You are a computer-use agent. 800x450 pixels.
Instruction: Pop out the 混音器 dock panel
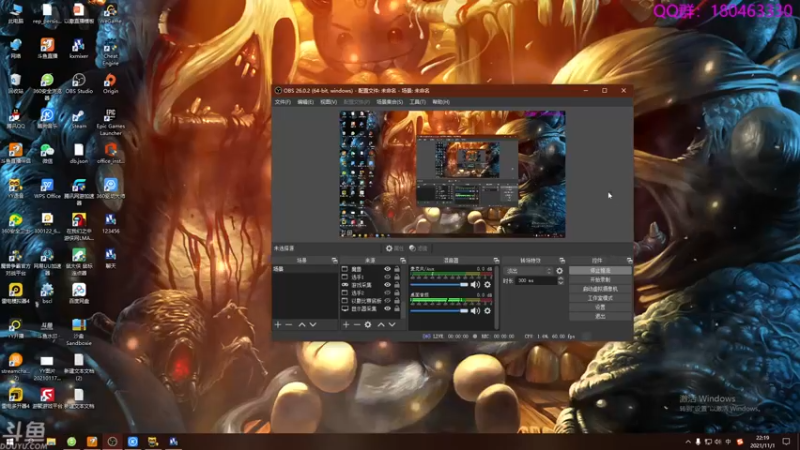pyautogui.click(x=496, y=260)
